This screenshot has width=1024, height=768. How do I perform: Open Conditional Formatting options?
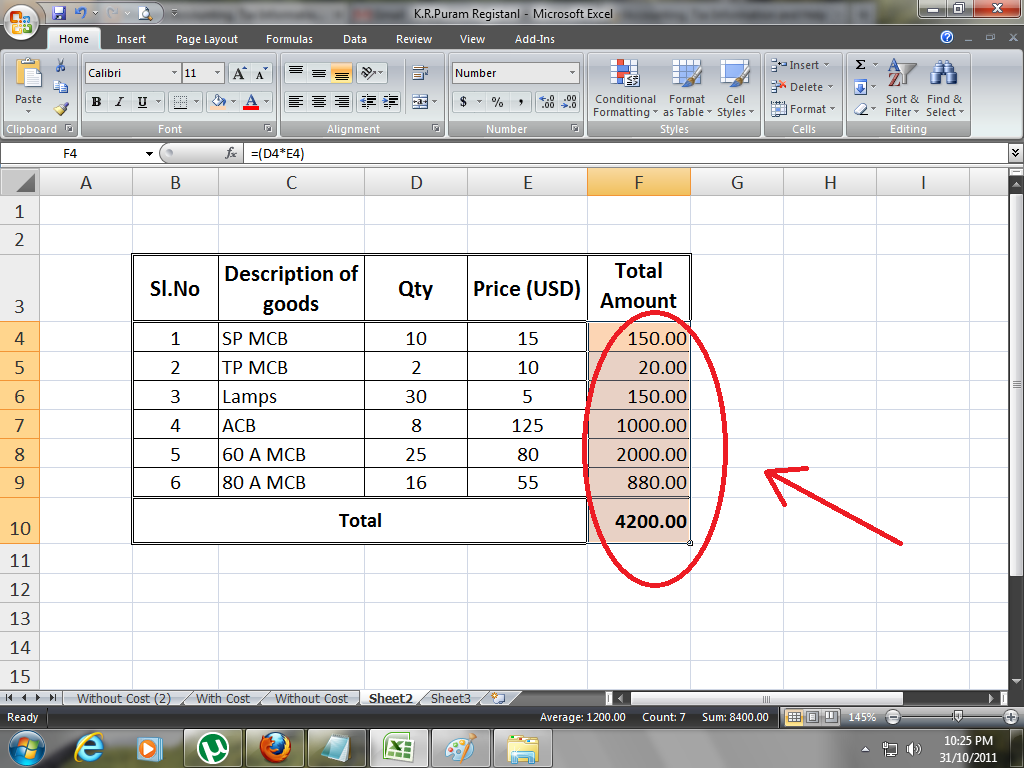click(x=624, y=88)
